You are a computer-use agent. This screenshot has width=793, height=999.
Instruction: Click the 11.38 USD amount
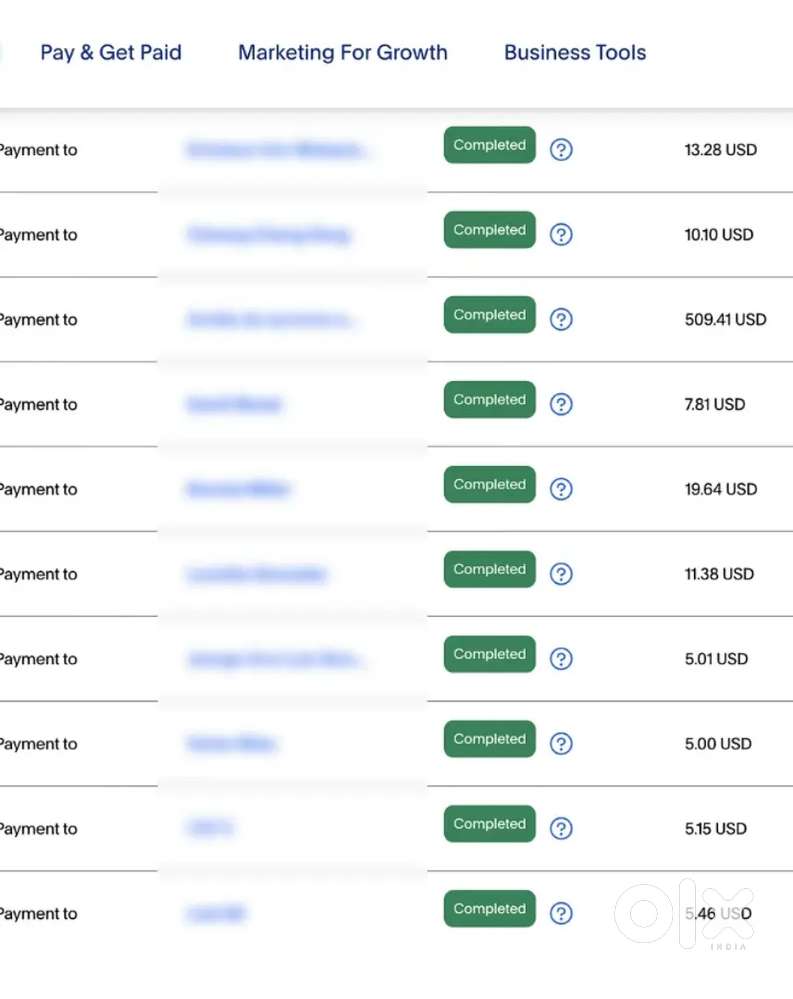[x=718, y=574]
